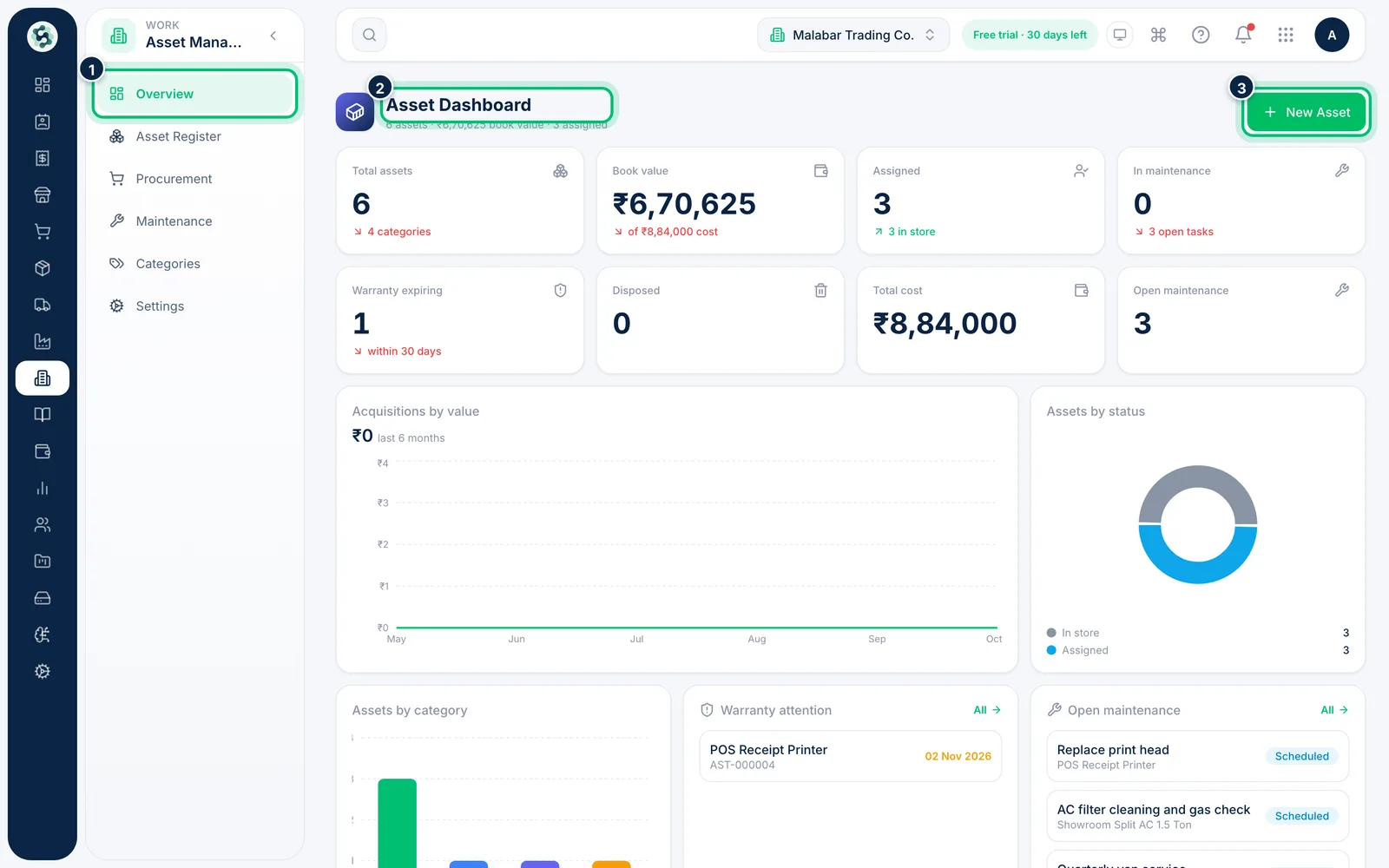Collapse the Asset Management sidebar chevron

click(x=273, y=36)
